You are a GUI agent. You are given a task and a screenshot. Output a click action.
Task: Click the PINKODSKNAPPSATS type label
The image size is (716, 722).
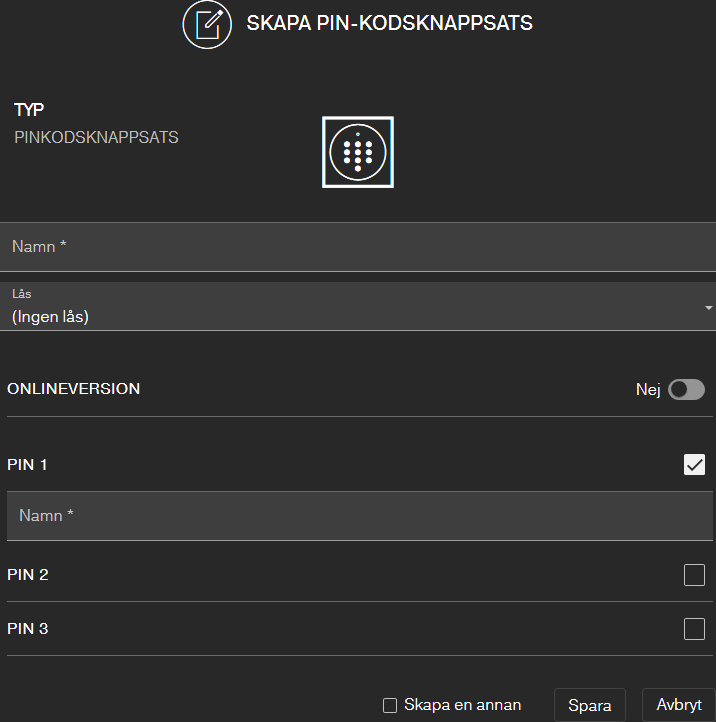pos(96,138)
